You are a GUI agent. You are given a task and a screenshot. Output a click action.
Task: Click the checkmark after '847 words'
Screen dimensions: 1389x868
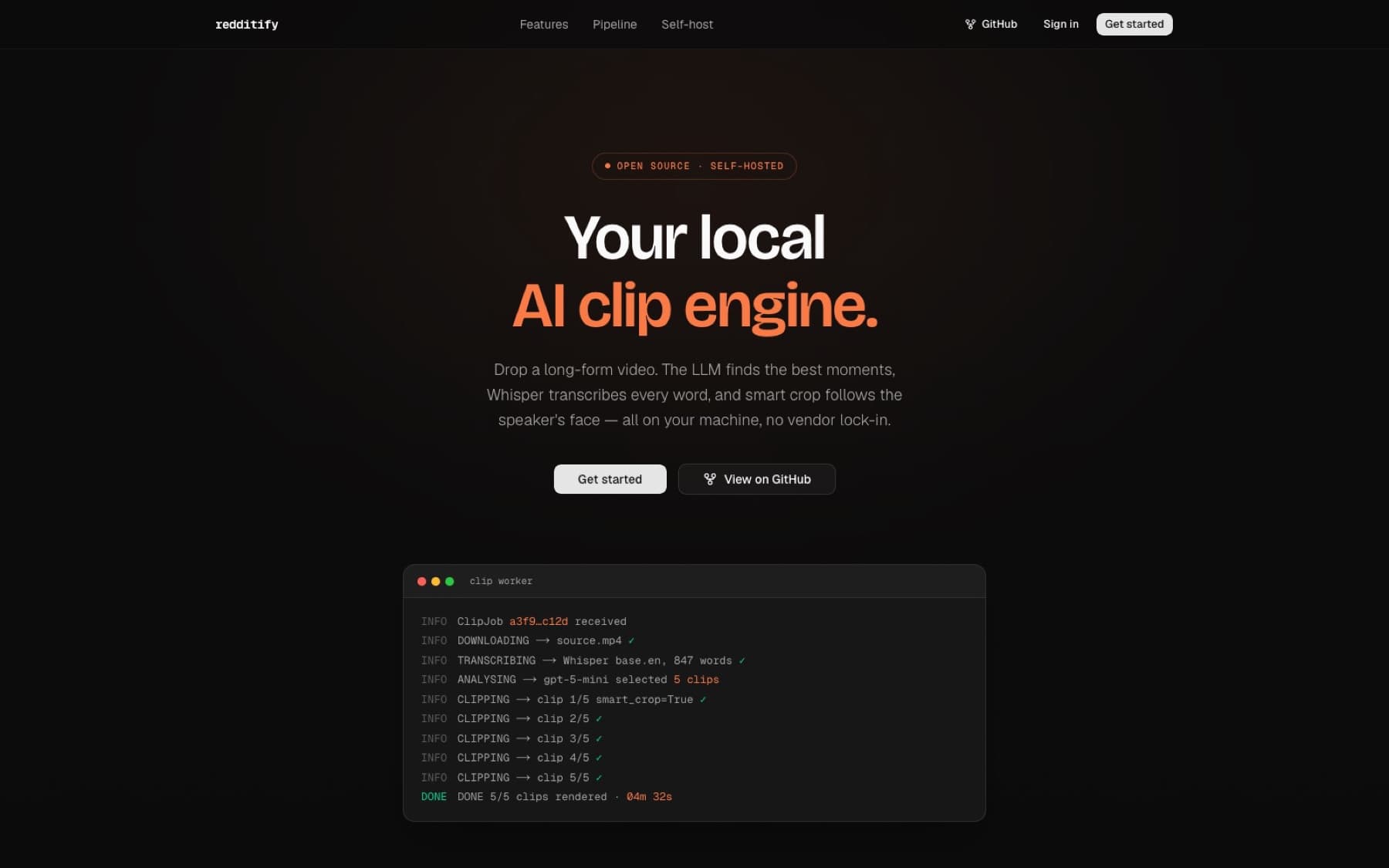pyautogui.click(x=742, y=661)
